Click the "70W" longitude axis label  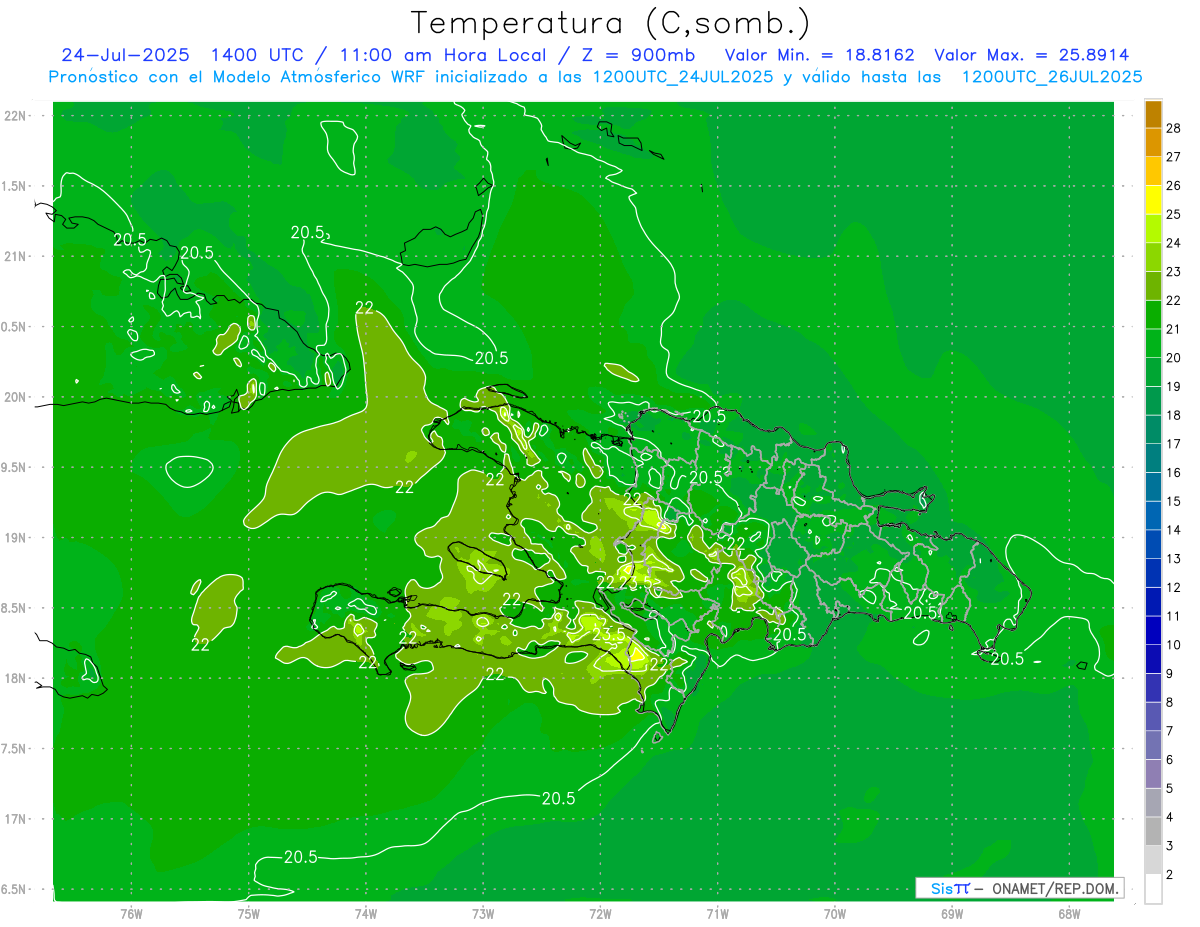835,913
